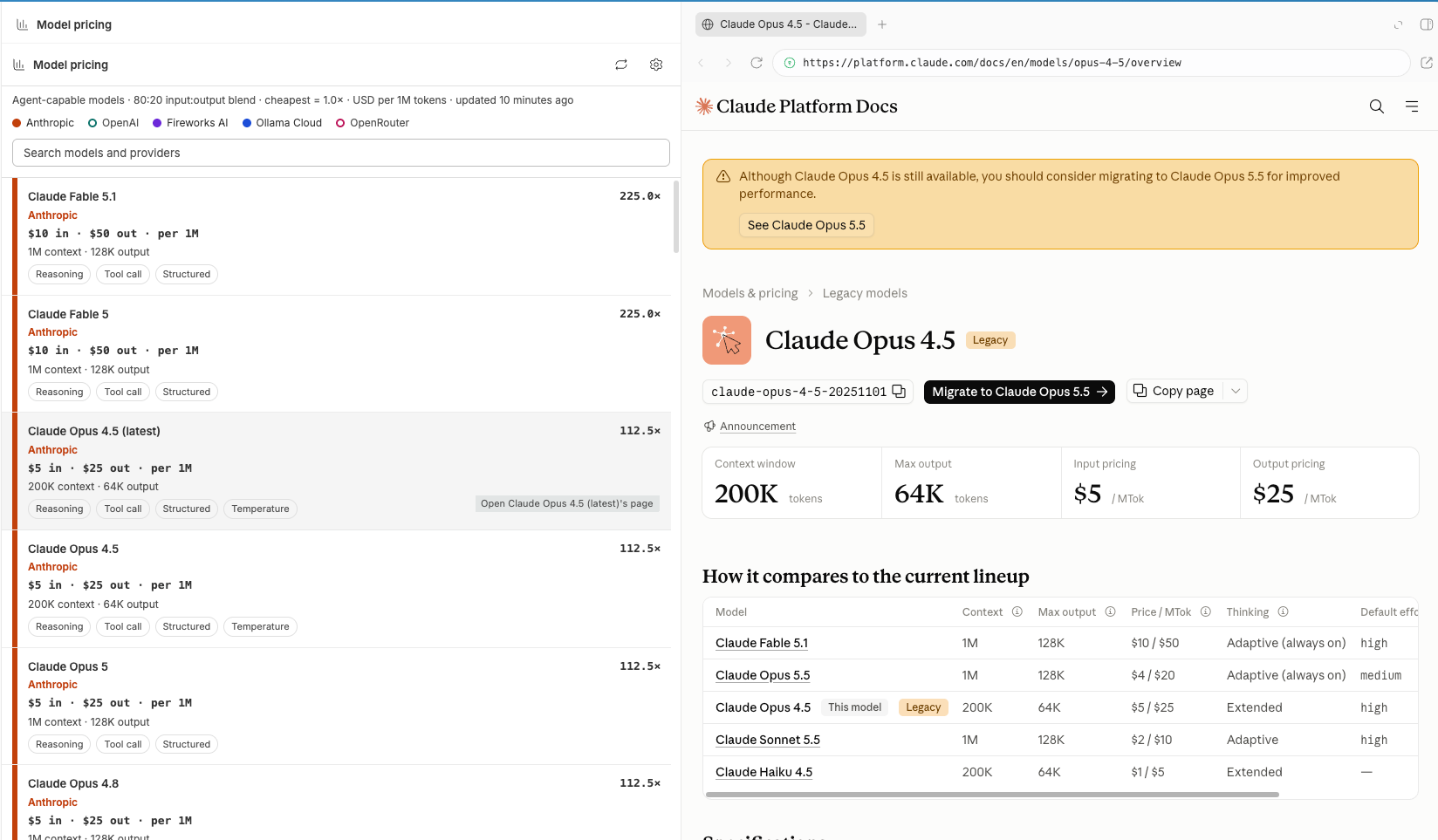Screen dimensions: 1438x840
Task: Open the docs hamburger menu
Action: coord(1412,106)
